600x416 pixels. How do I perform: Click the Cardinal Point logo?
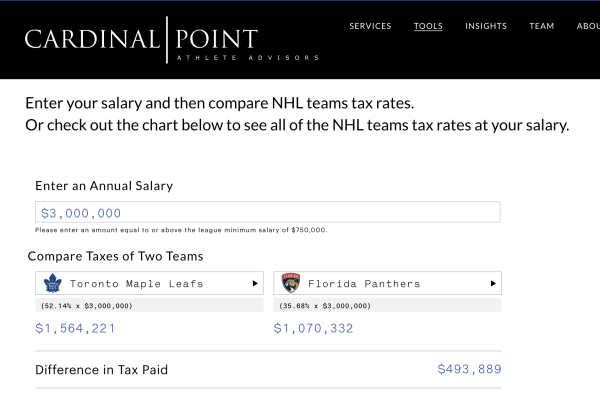[x=141, y=40]
